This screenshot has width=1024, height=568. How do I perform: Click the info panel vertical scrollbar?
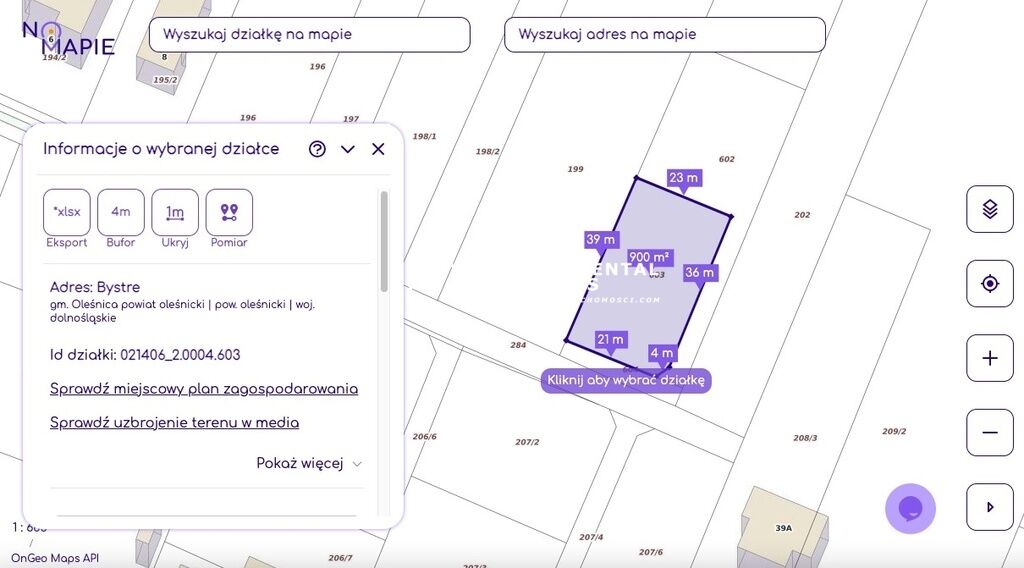coord(384,243)
